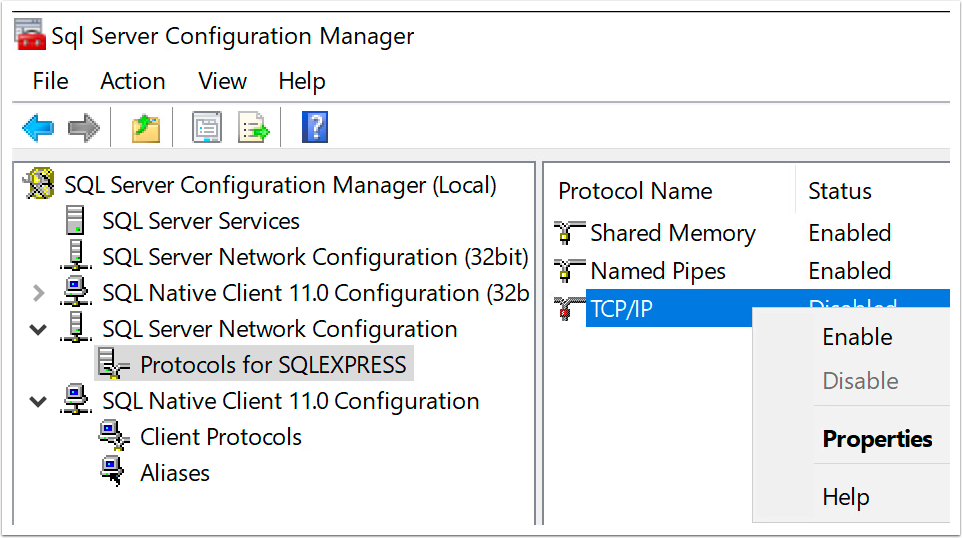
Task: Click the Forward arrow toolbar icon
Action: click(84, 128)
